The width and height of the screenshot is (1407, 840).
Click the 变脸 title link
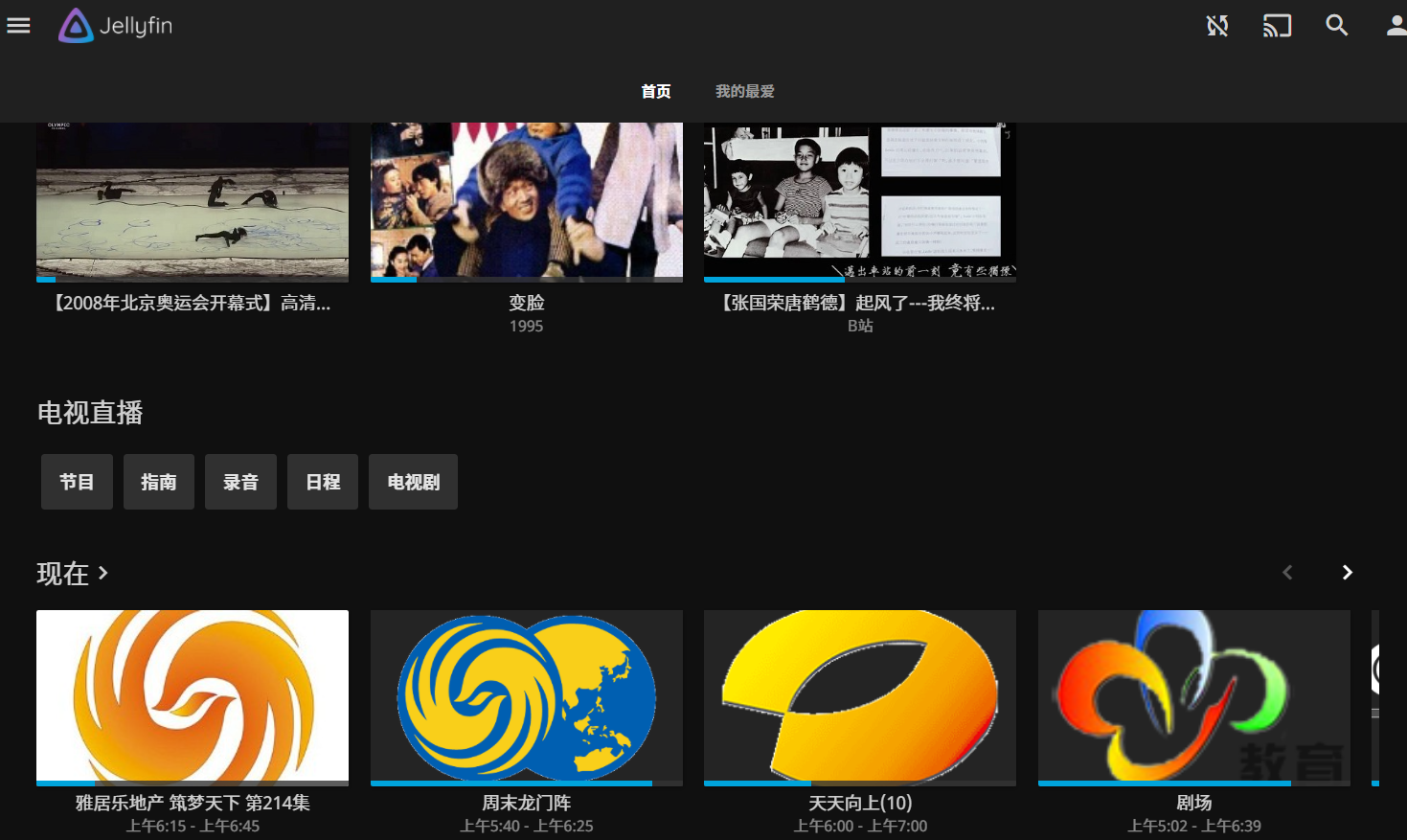click(527, 303)
